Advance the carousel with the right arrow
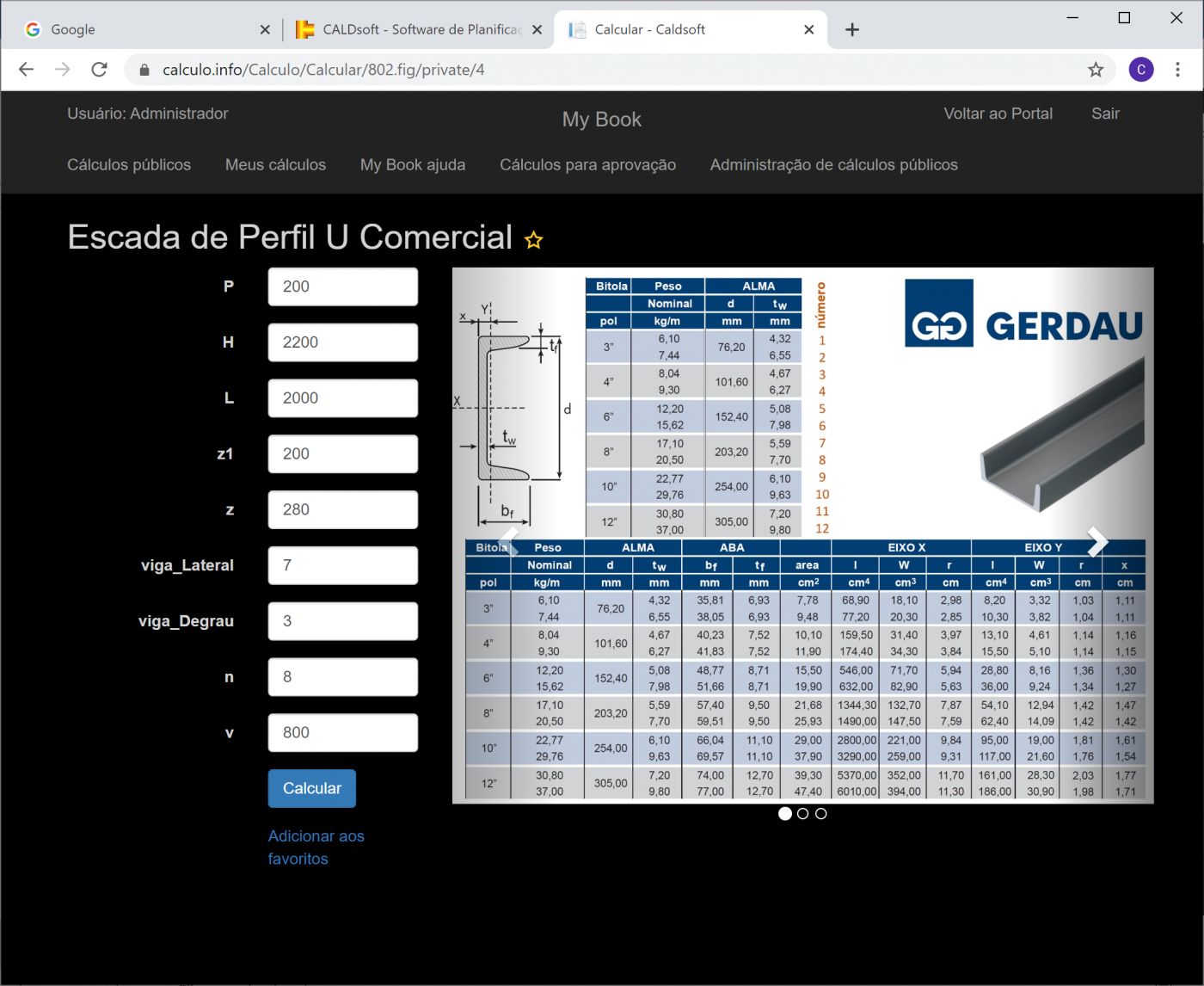The width and height of the screenshot is (1204, 986). click(1096, 541)
